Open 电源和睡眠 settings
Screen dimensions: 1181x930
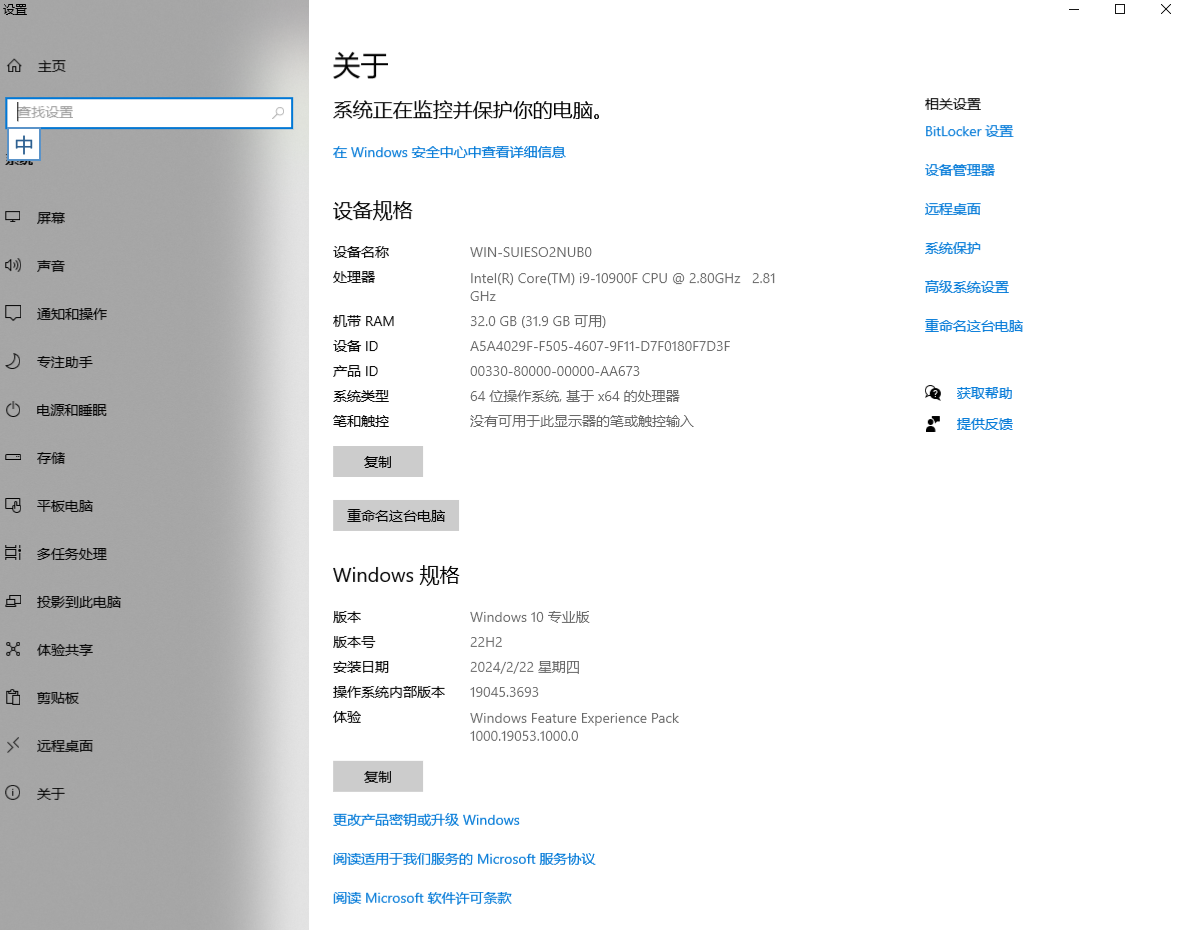72,410
